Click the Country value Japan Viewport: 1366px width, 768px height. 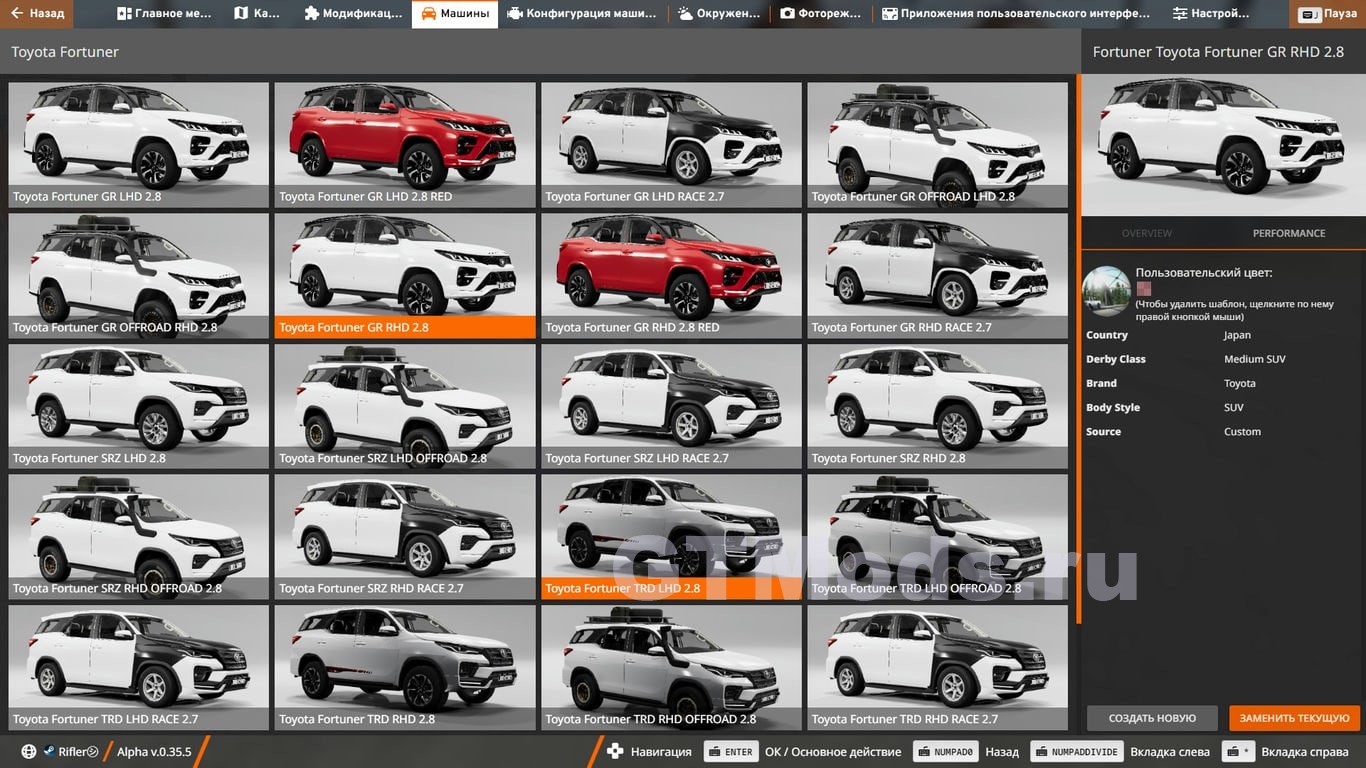pyautogui.click(x=1237, y=335)
